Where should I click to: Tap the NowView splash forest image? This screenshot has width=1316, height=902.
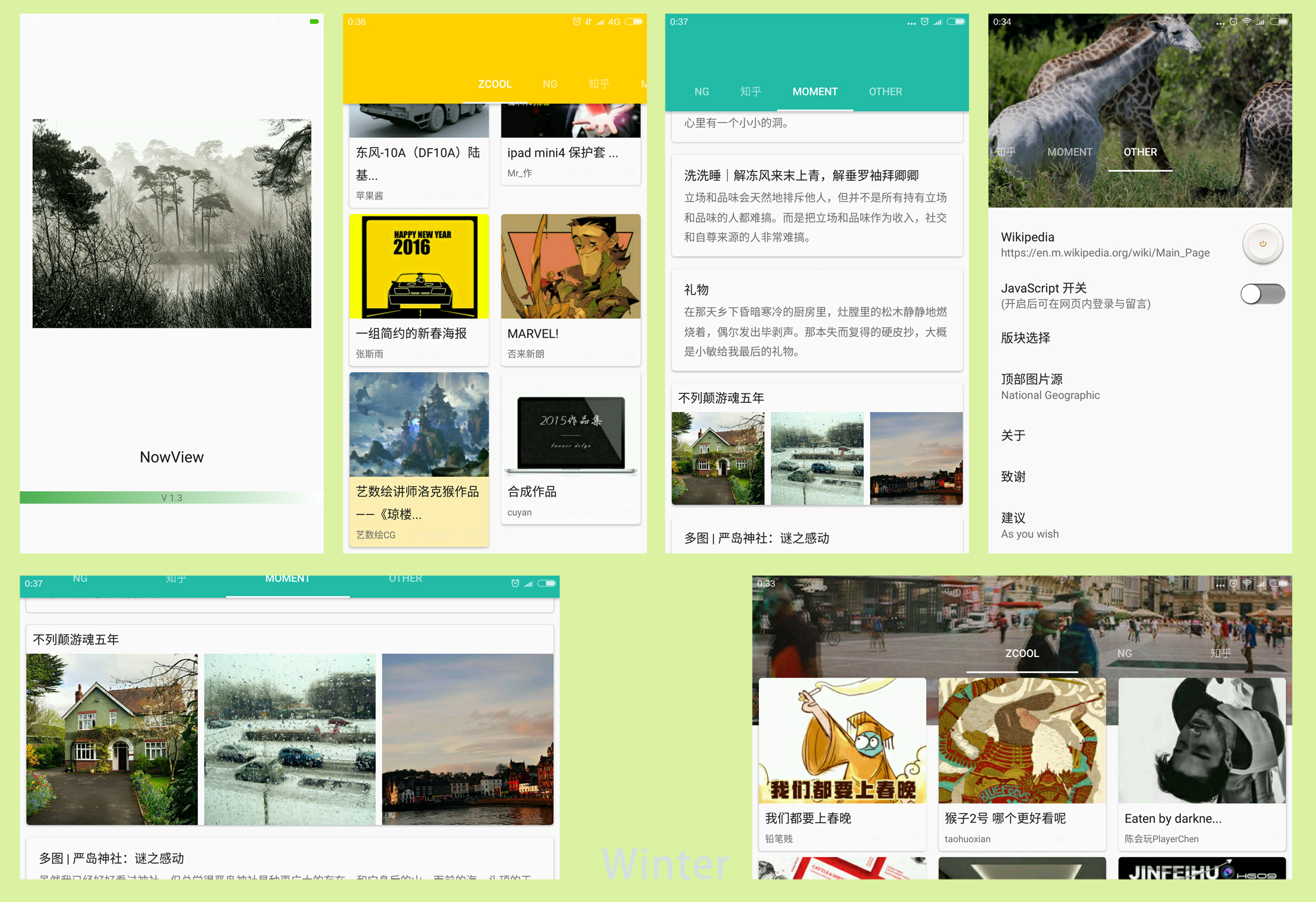(x=171, y=223)
